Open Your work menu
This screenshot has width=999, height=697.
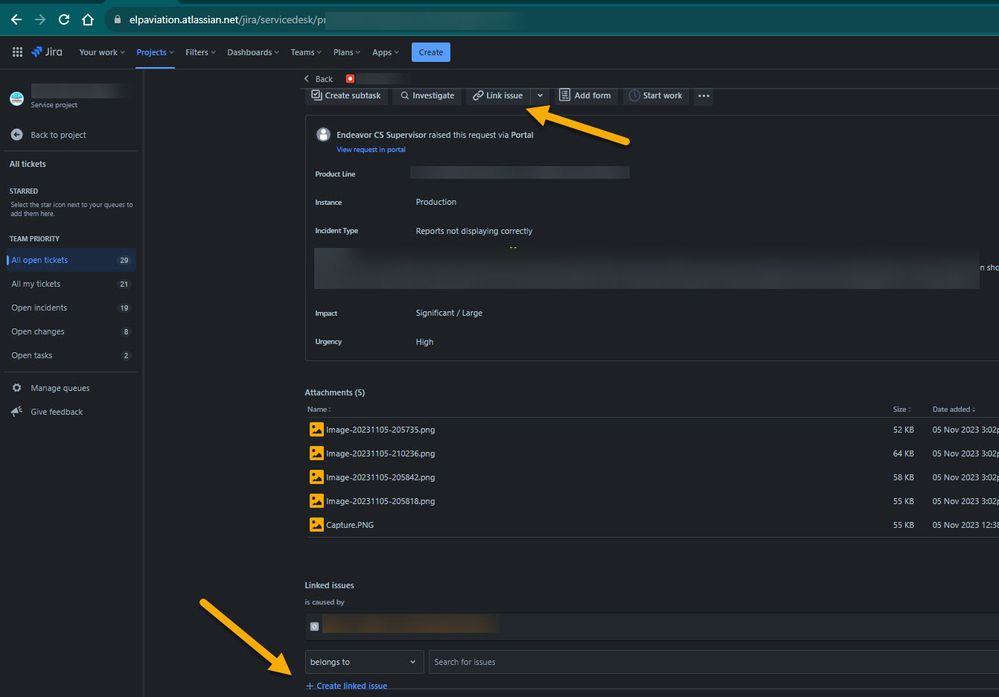coord(102,52)
